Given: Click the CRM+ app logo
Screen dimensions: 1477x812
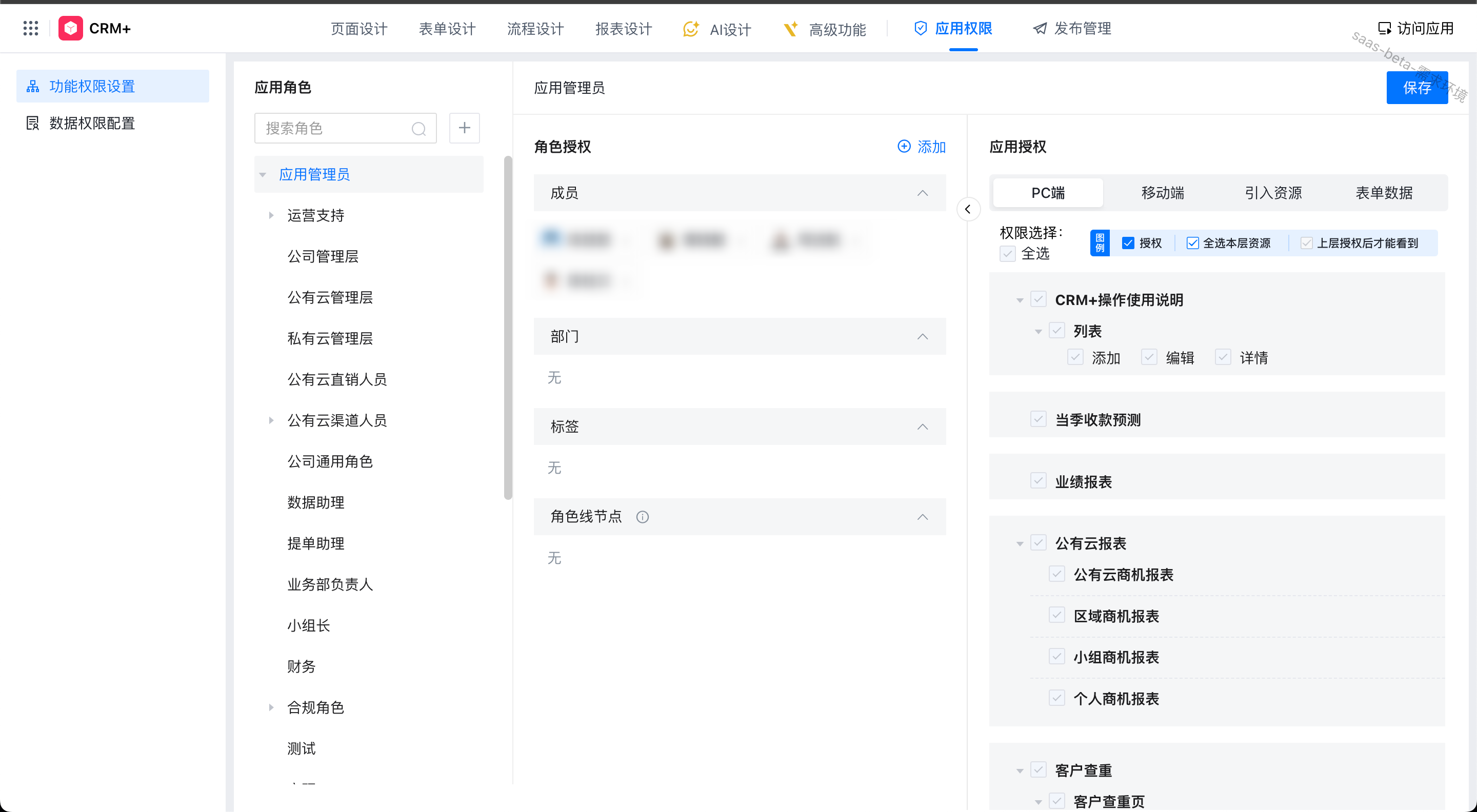Looking at the screenshot, I should click(x=71, y=28).
